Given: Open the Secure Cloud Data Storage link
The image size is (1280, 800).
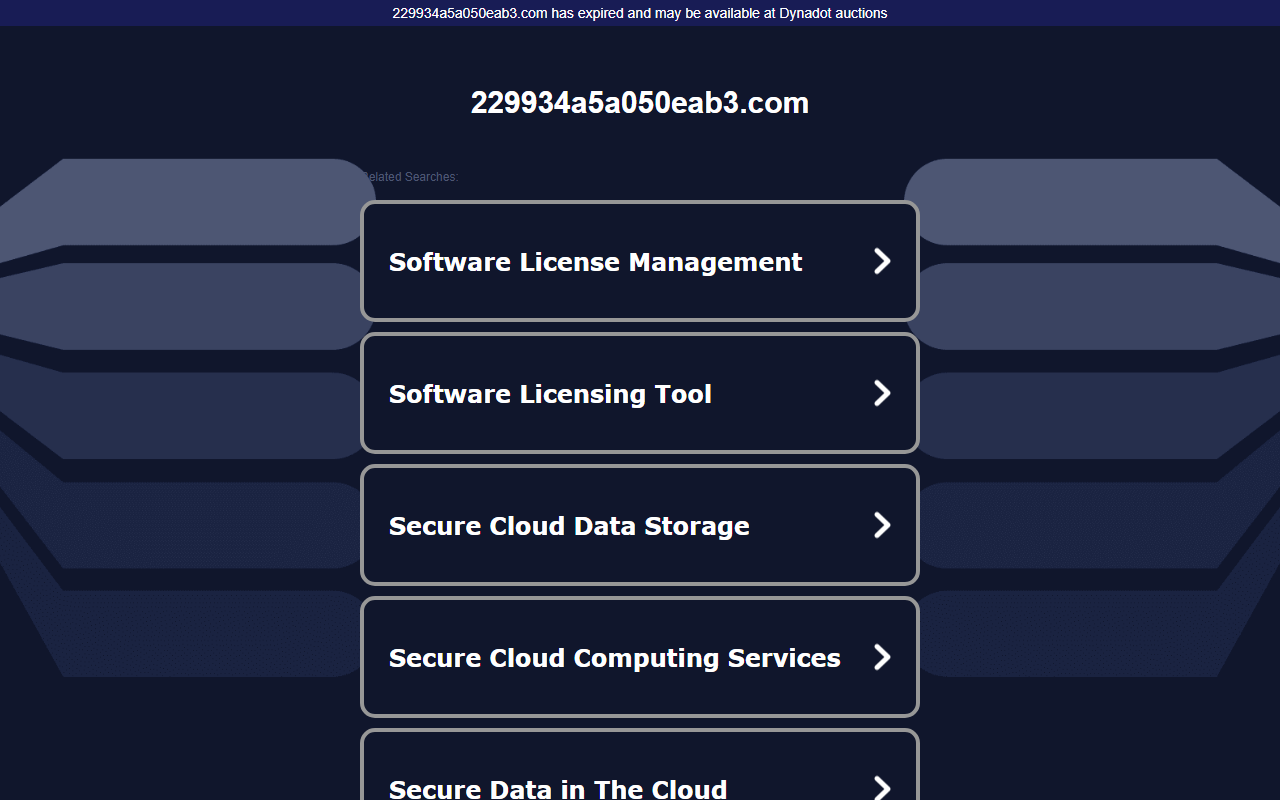Looking at the screenshot, I should (640, 525).
